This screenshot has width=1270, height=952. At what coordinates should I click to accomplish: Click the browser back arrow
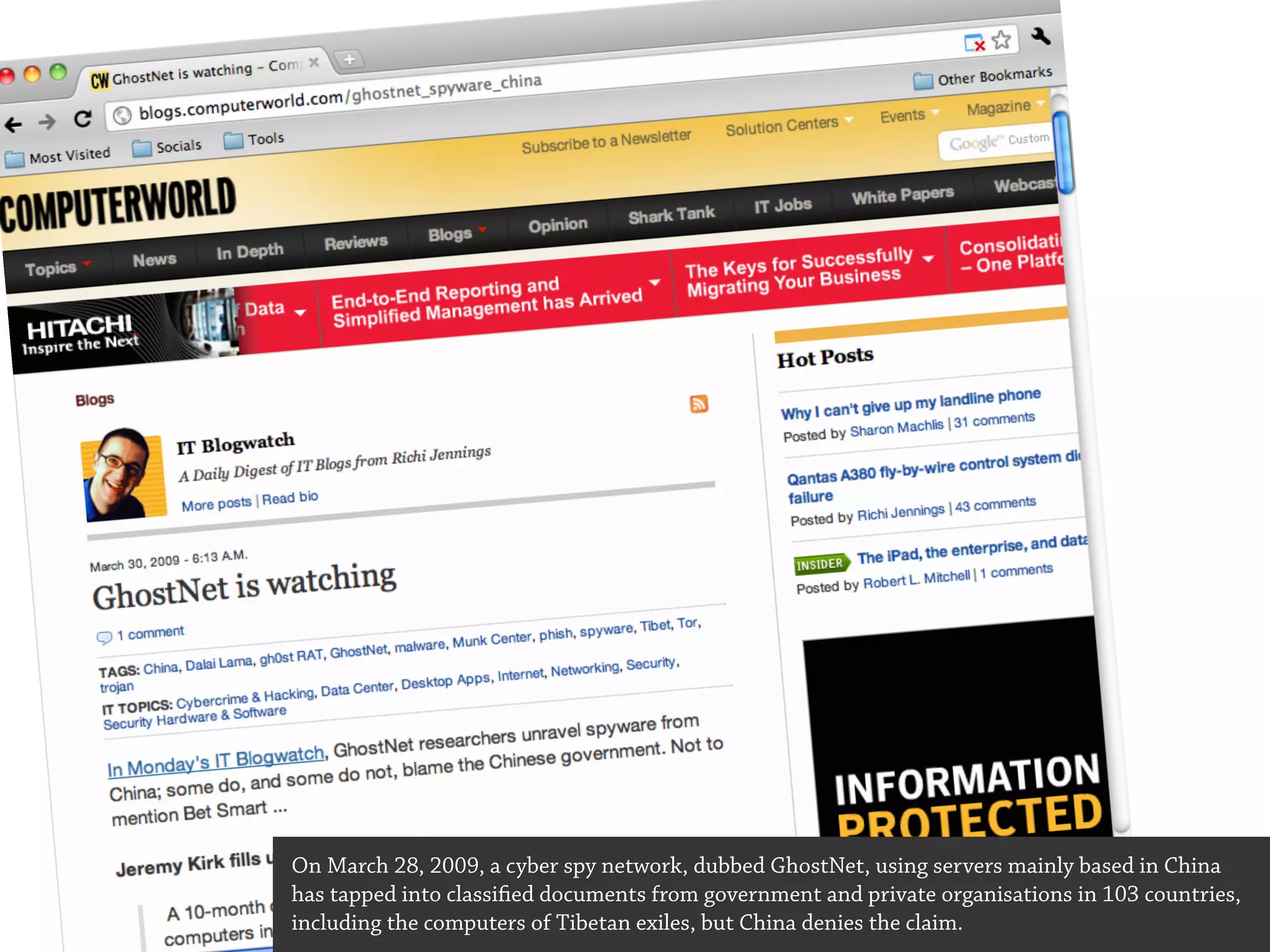[x=13, y=125]
